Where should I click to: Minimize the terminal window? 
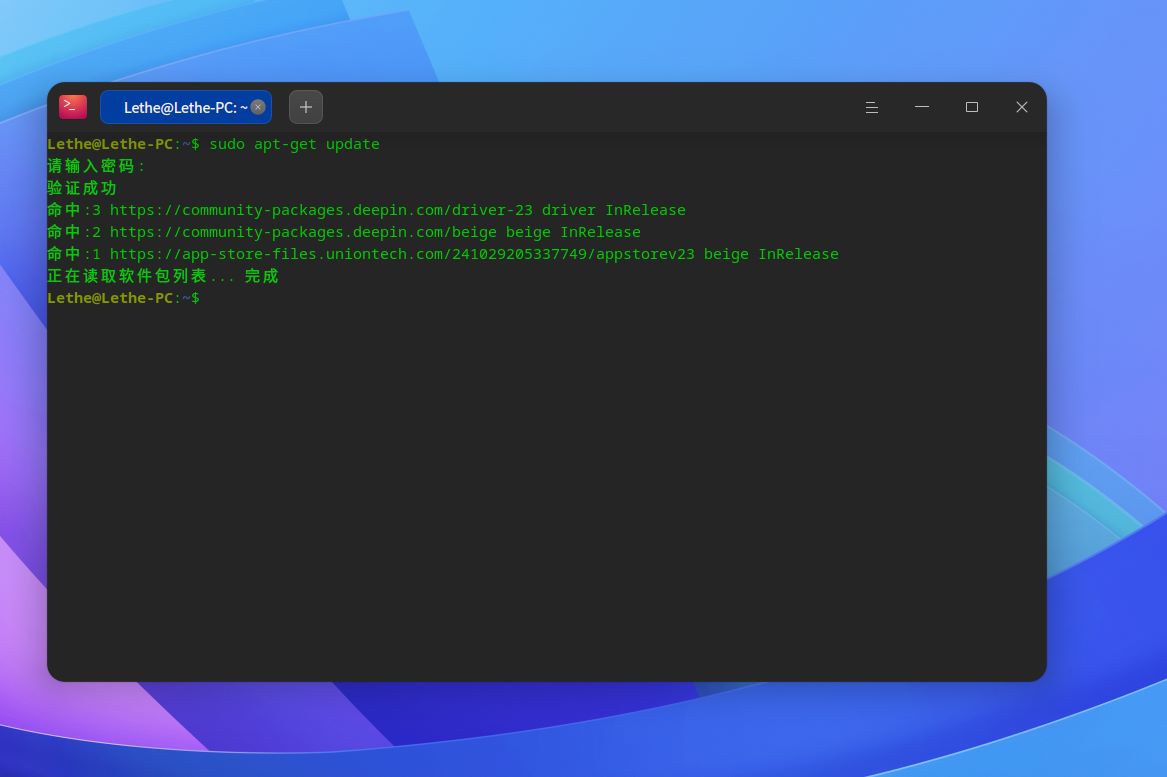pos(921,107)
